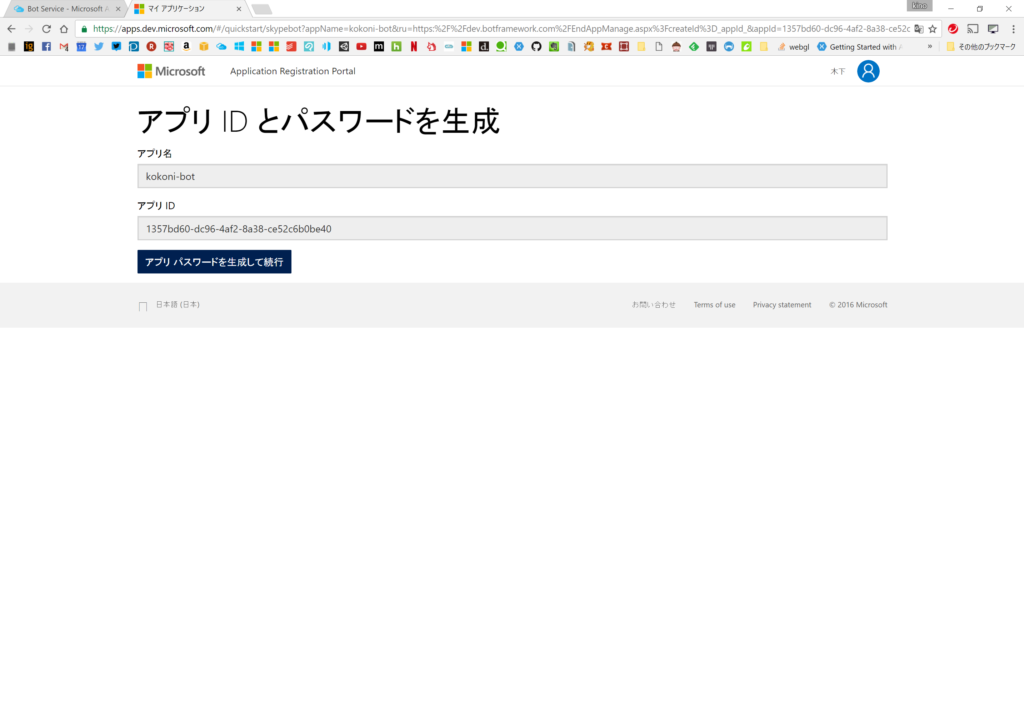Open the Chrome three-dot menu
This screenshot has height=714, width=1024.
click(x=1012, y=29)
